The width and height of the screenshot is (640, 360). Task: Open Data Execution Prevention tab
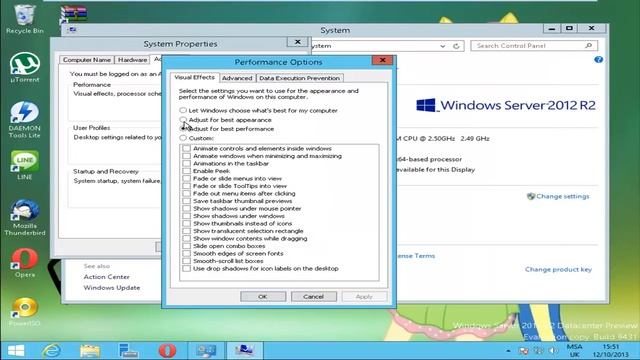[x=299, y=78]
